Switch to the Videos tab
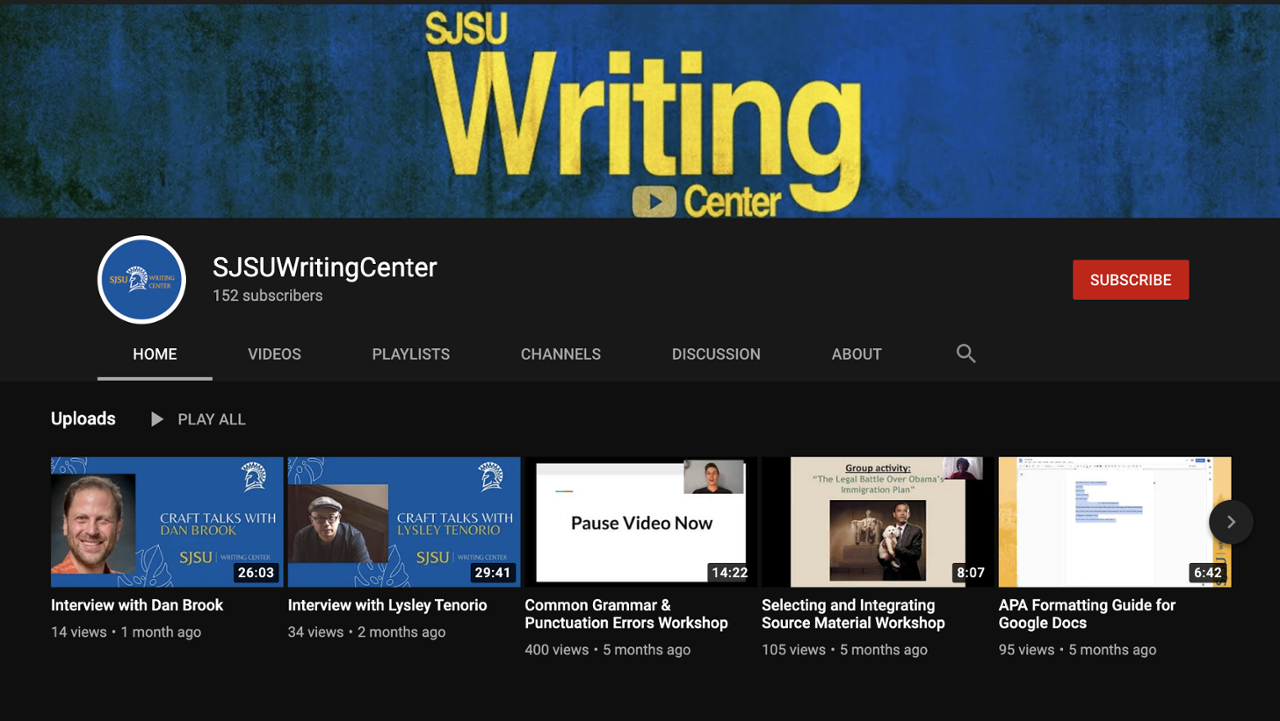Viewport: 1280px width, 721px height. [x=274, y=354]
